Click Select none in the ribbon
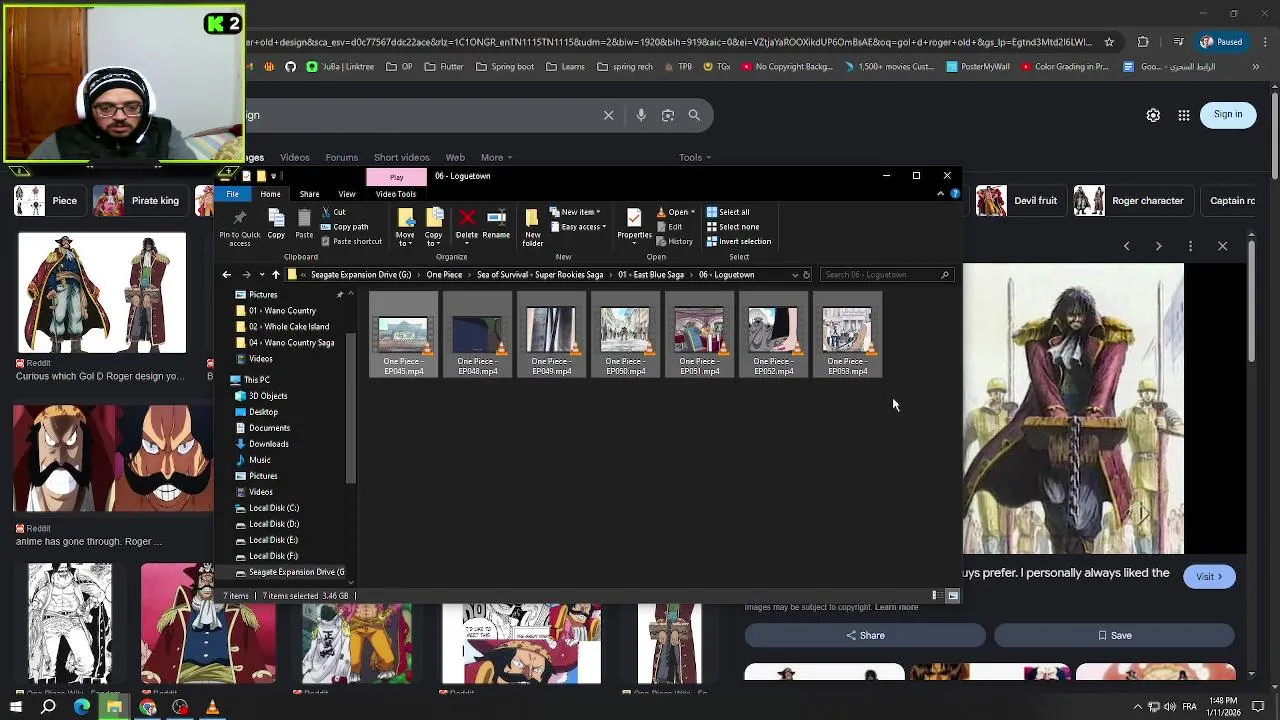This screenshot has height=720, width=1280. pos(733,227)
